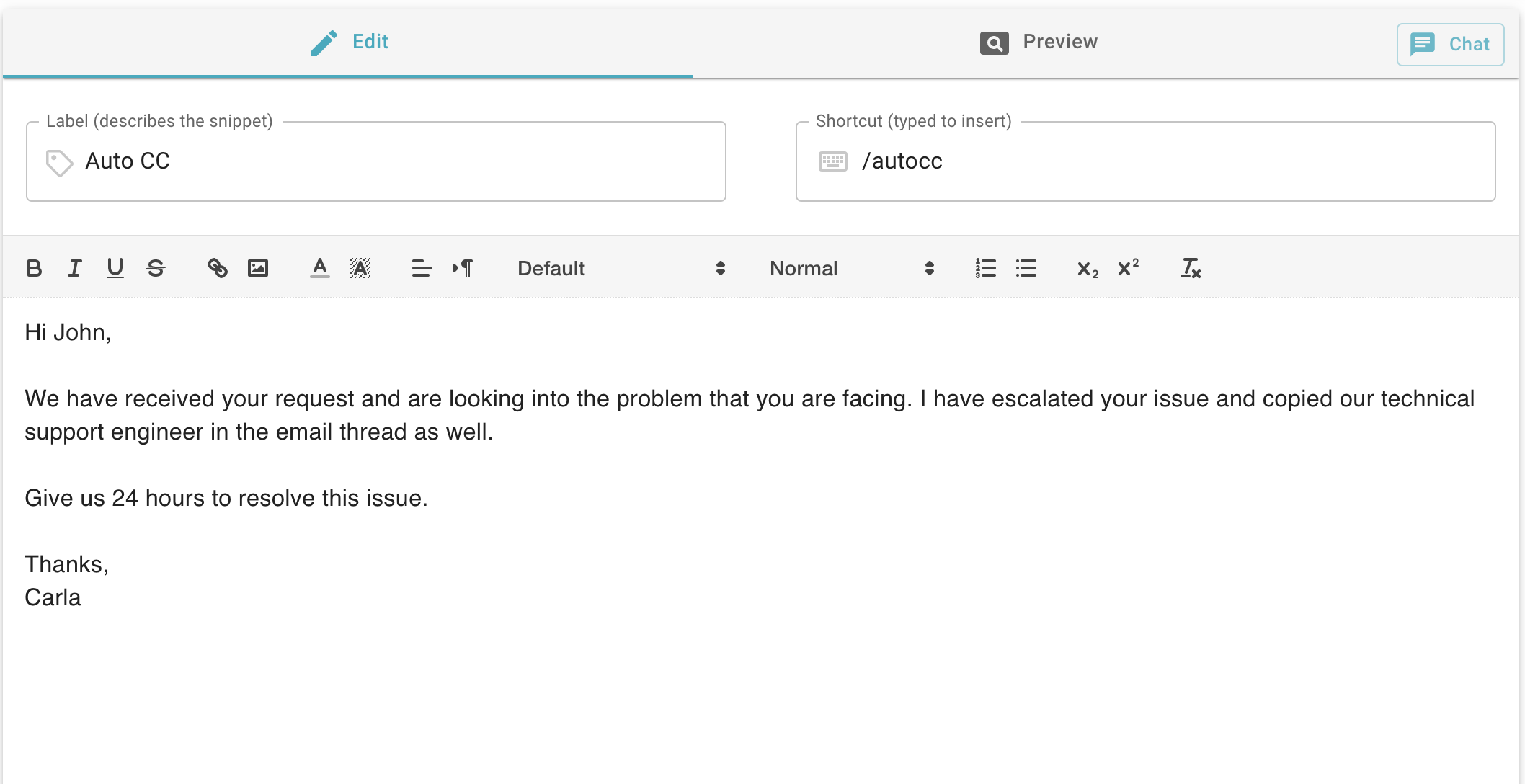Clear text formatting

(x=1191, y=269)
